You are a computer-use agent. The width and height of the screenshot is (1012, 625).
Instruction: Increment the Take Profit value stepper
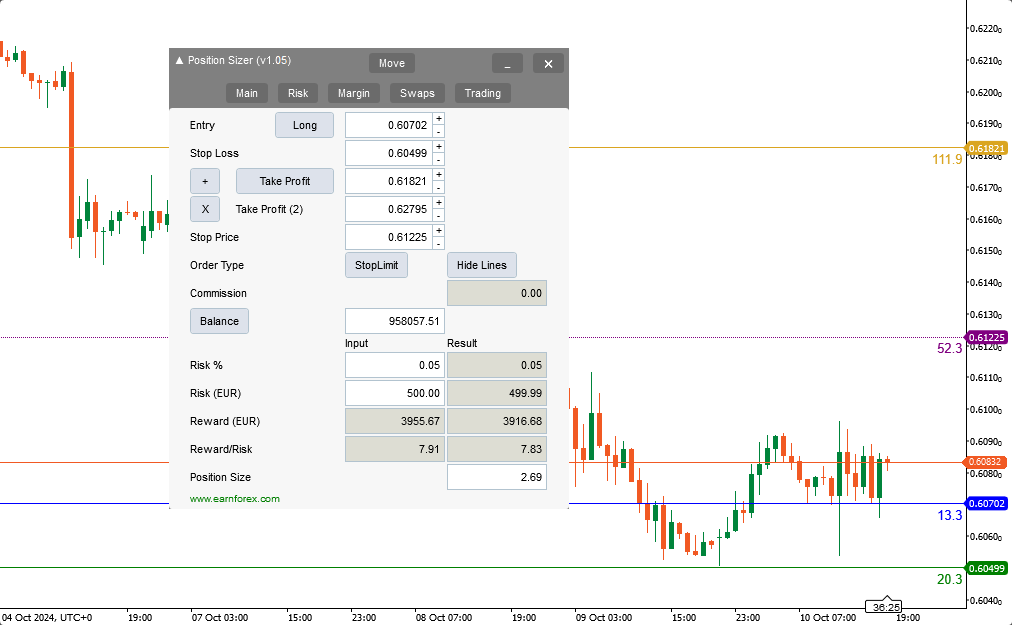pyautogui.click(x=439, y=175)
